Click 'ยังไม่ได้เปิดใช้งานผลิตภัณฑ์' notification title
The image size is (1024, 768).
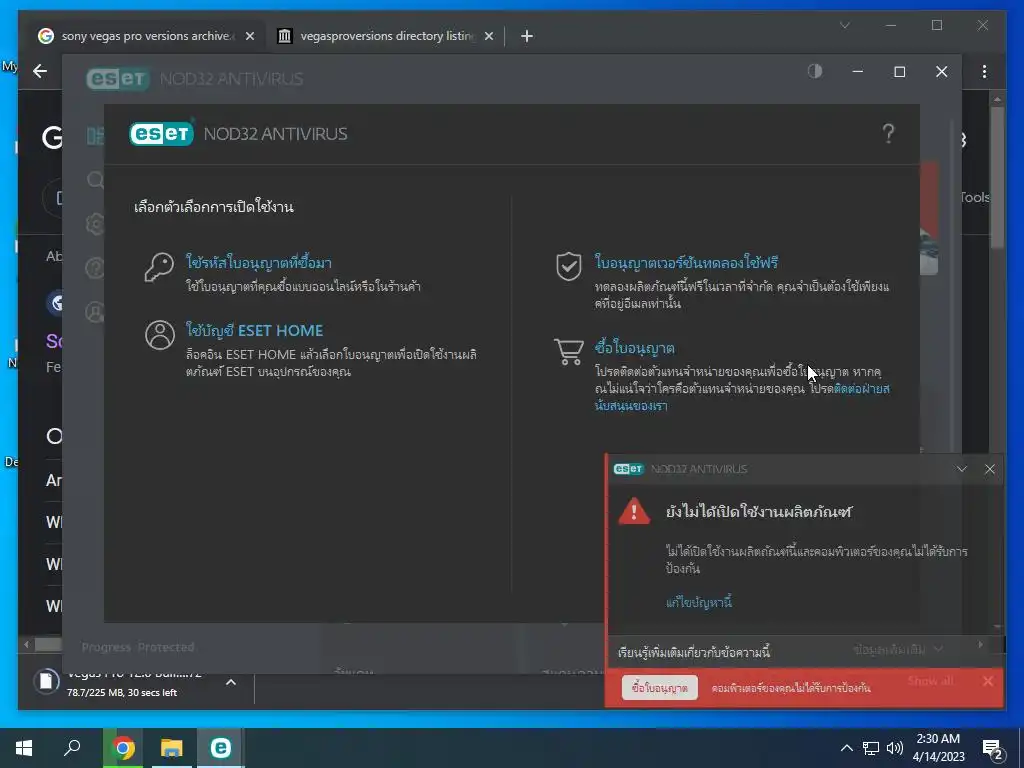pos(759,511)
